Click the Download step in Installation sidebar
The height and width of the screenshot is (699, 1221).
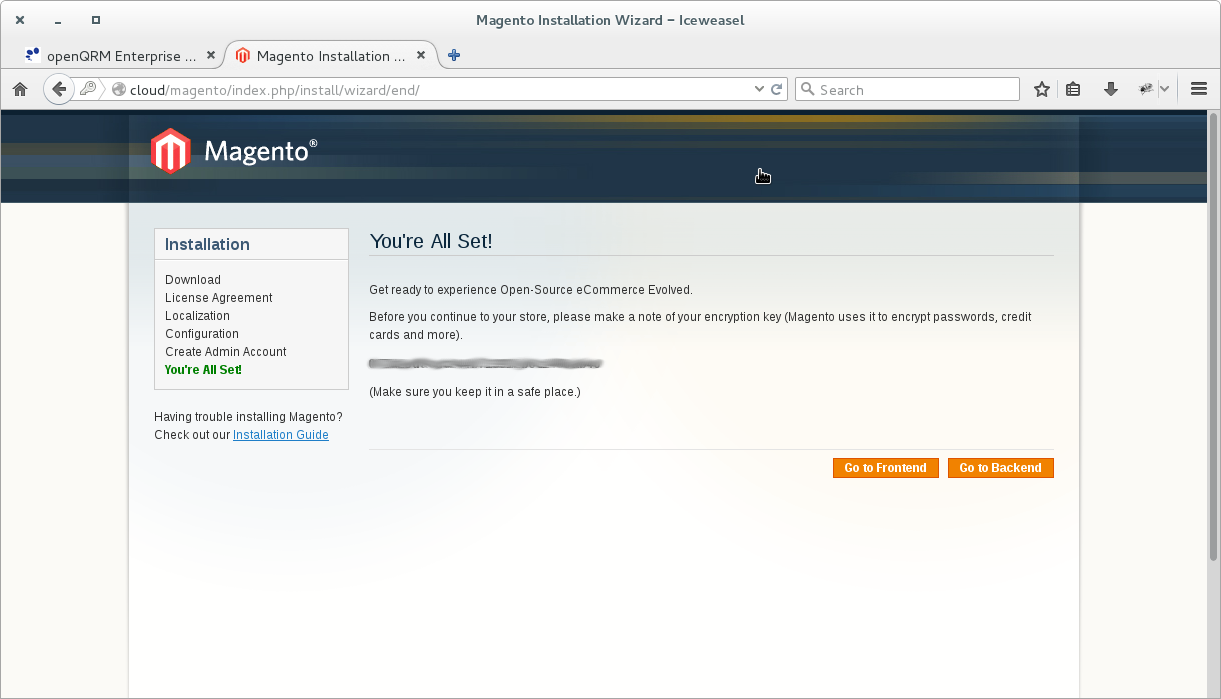(x=193, y=280)
